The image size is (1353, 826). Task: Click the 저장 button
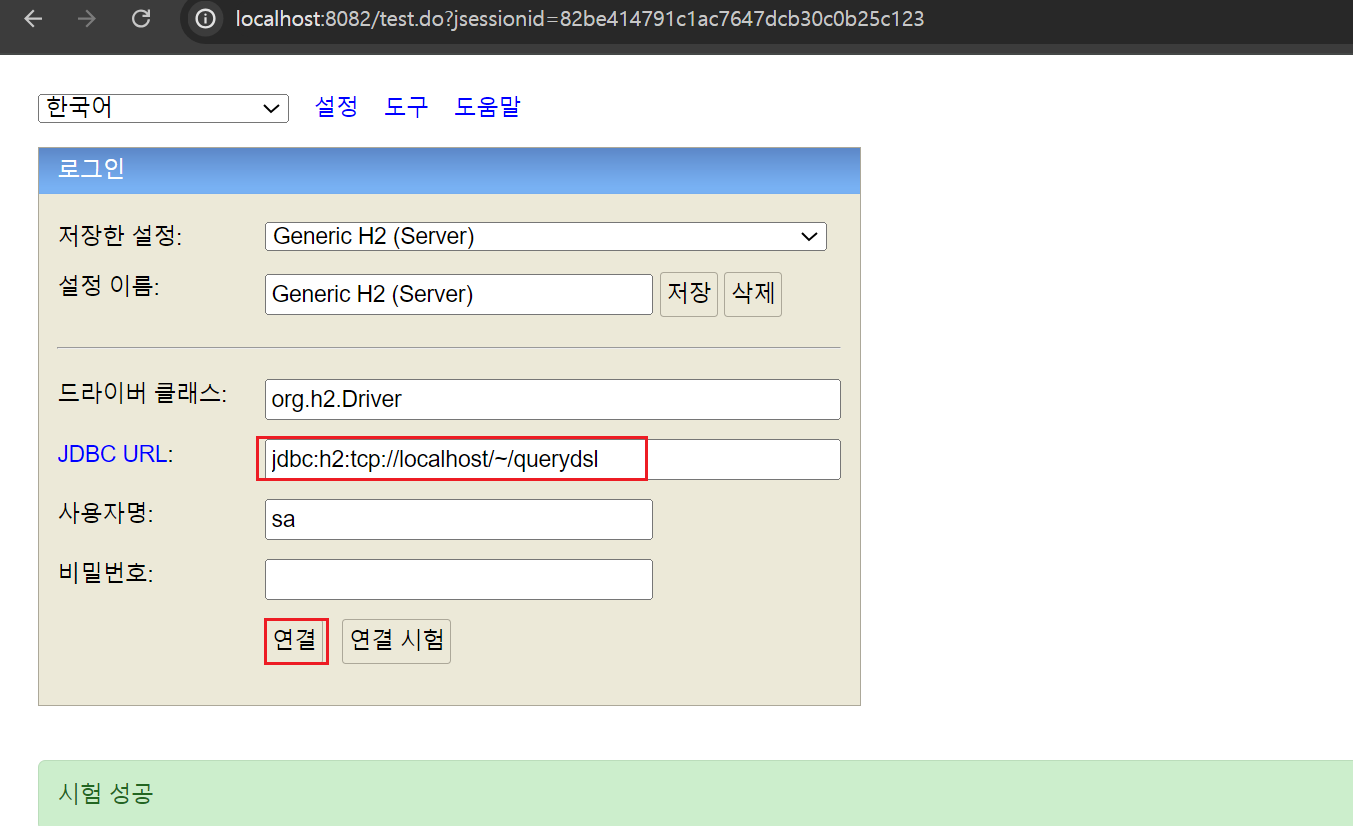[689, 294]
